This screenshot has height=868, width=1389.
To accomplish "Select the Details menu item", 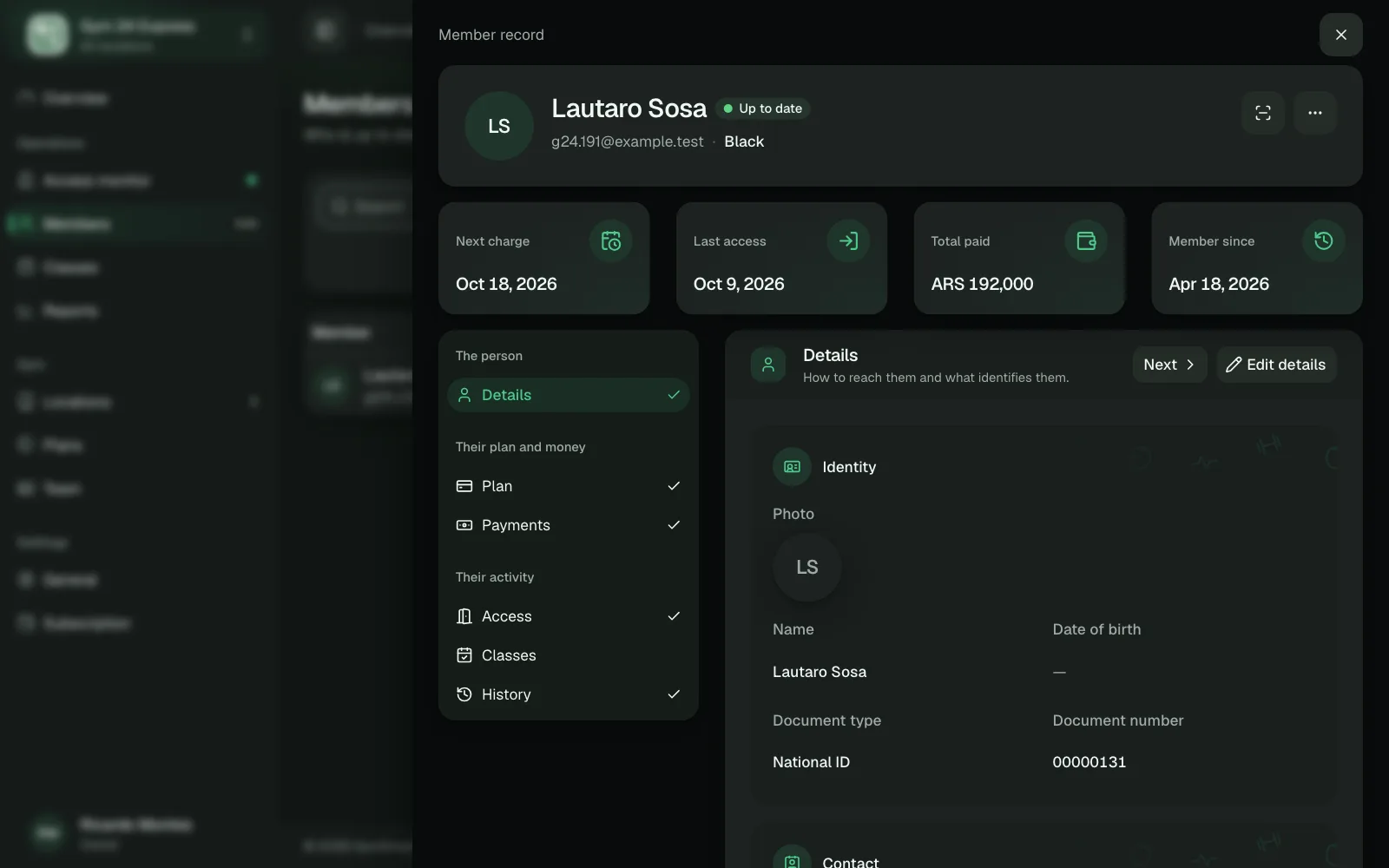I will [569, 395].
